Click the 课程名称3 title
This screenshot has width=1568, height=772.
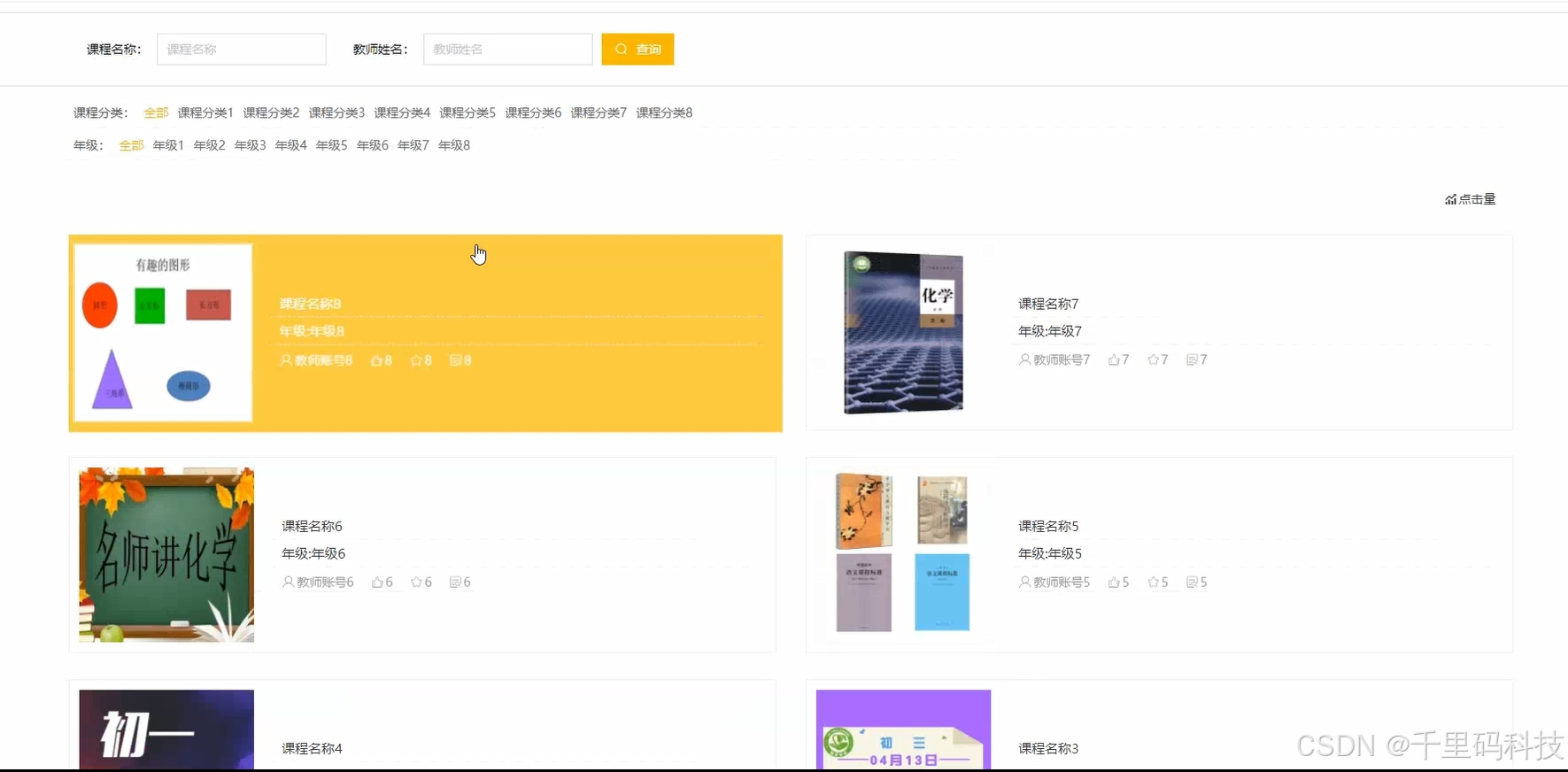click(1048, 748)
